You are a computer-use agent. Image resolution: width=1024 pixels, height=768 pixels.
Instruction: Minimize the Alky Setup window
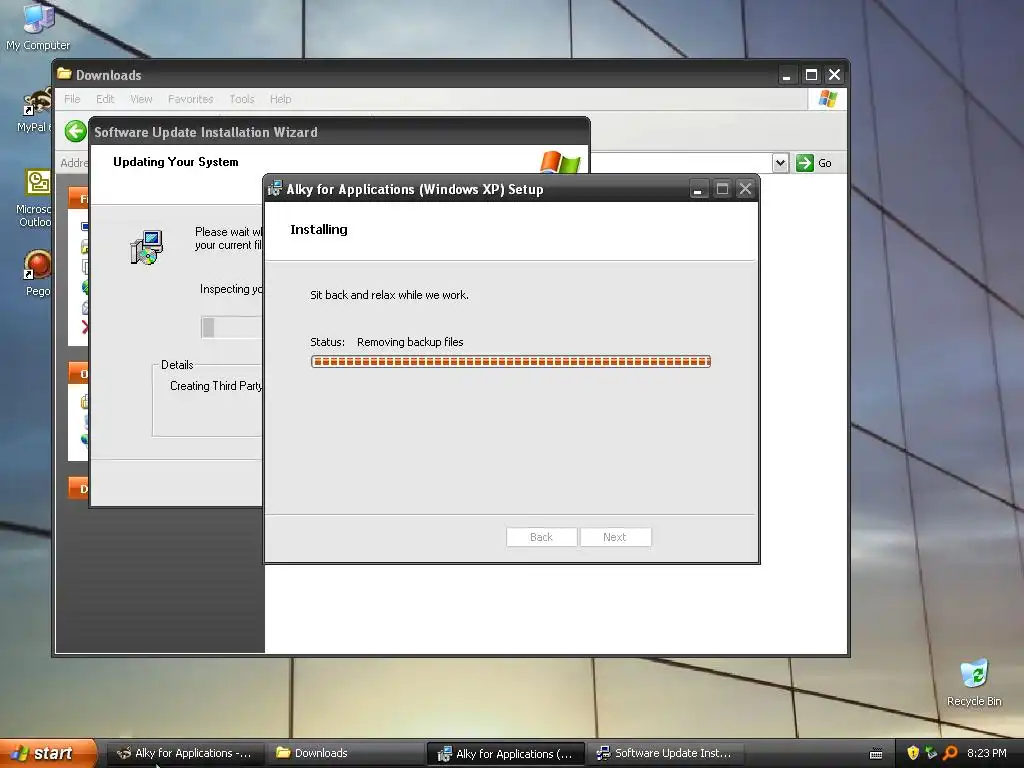point(698,189)
